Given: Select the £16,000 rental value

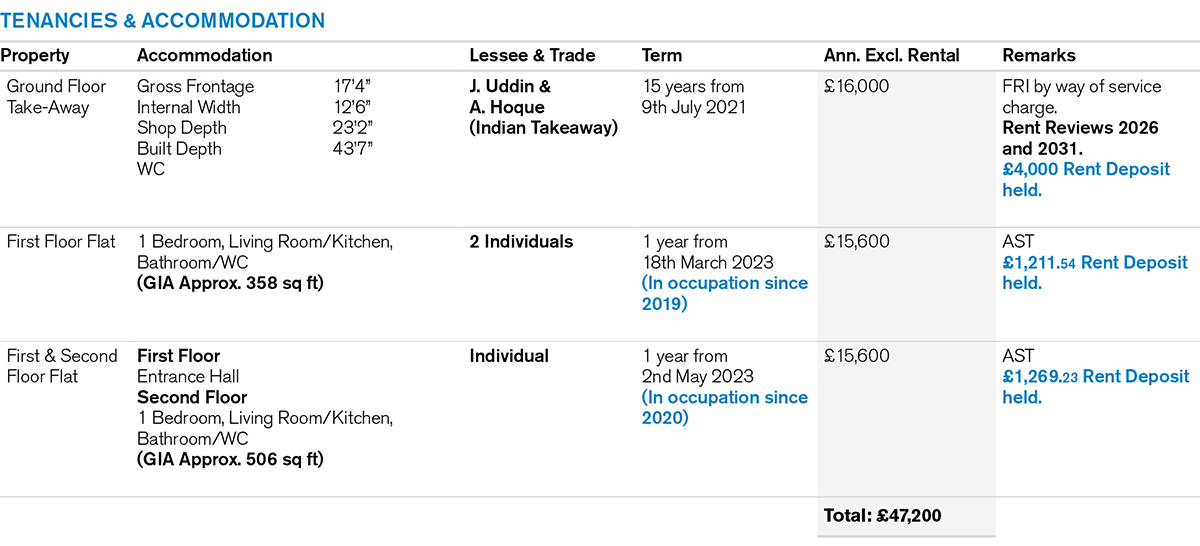Looking at the screenshot, I should (x=856, y=87).
